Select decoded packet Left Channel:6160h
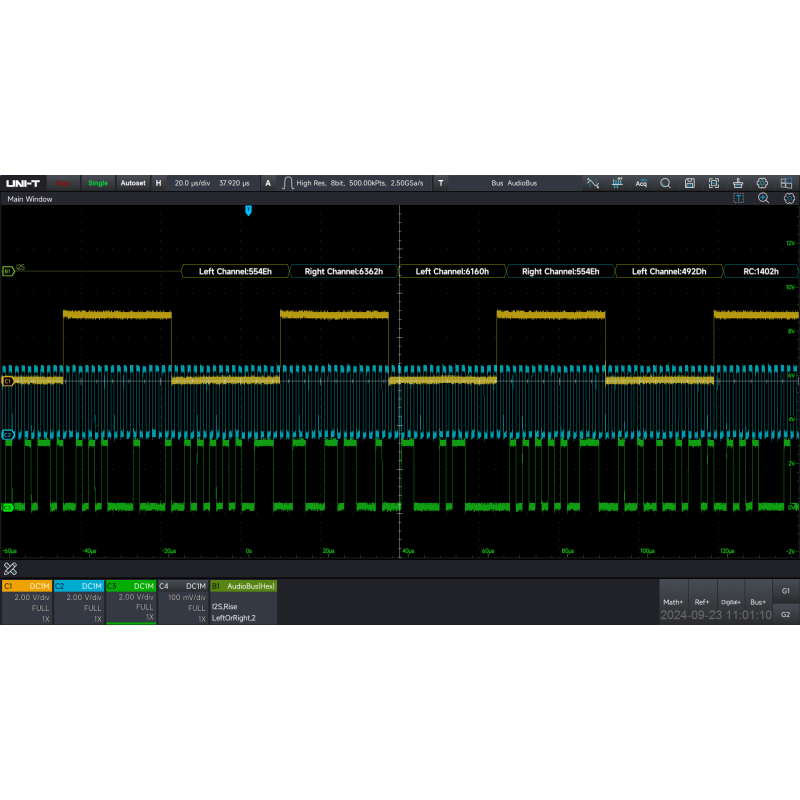This screenshot has height=800, width=800. 452,271
